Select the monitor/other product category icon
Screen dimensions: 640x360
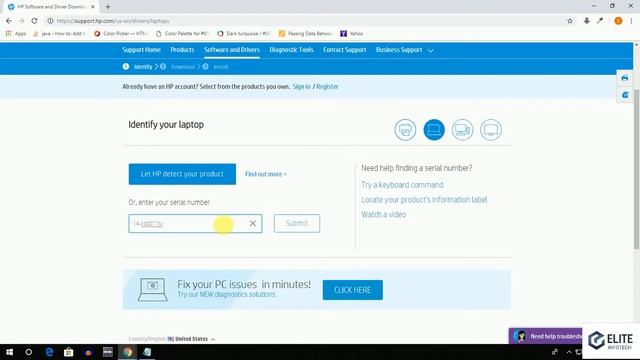(x=491, y=130)
